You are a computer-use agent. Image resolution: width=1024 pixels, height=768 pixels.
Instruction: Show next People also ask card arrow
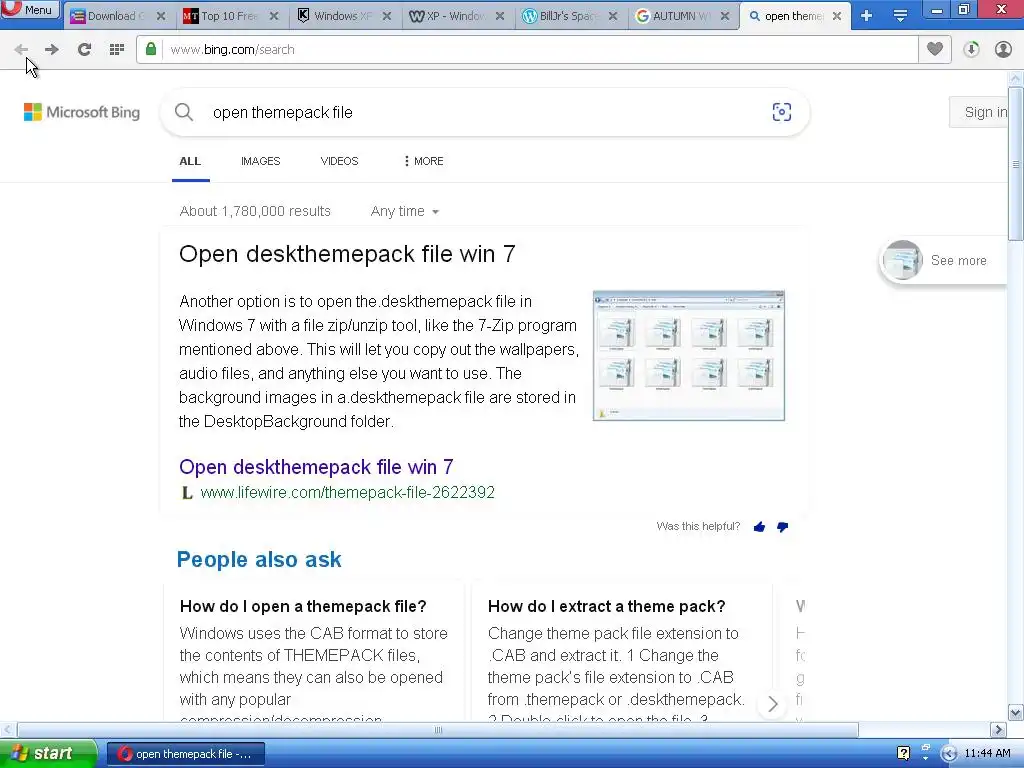773,704
